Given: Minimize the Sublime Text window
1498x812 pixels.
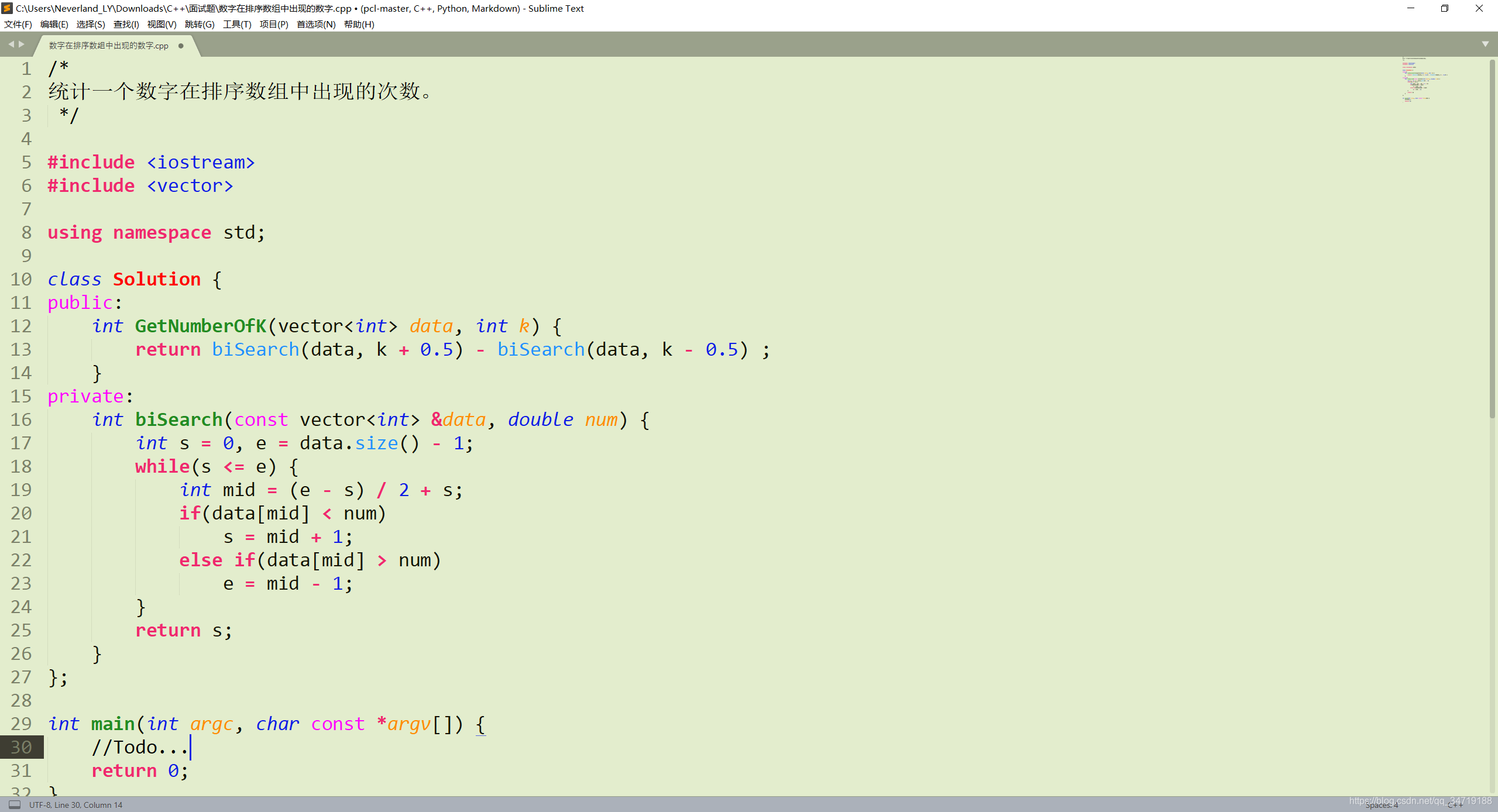Looking at the screenshot, I should (1411, 8).
